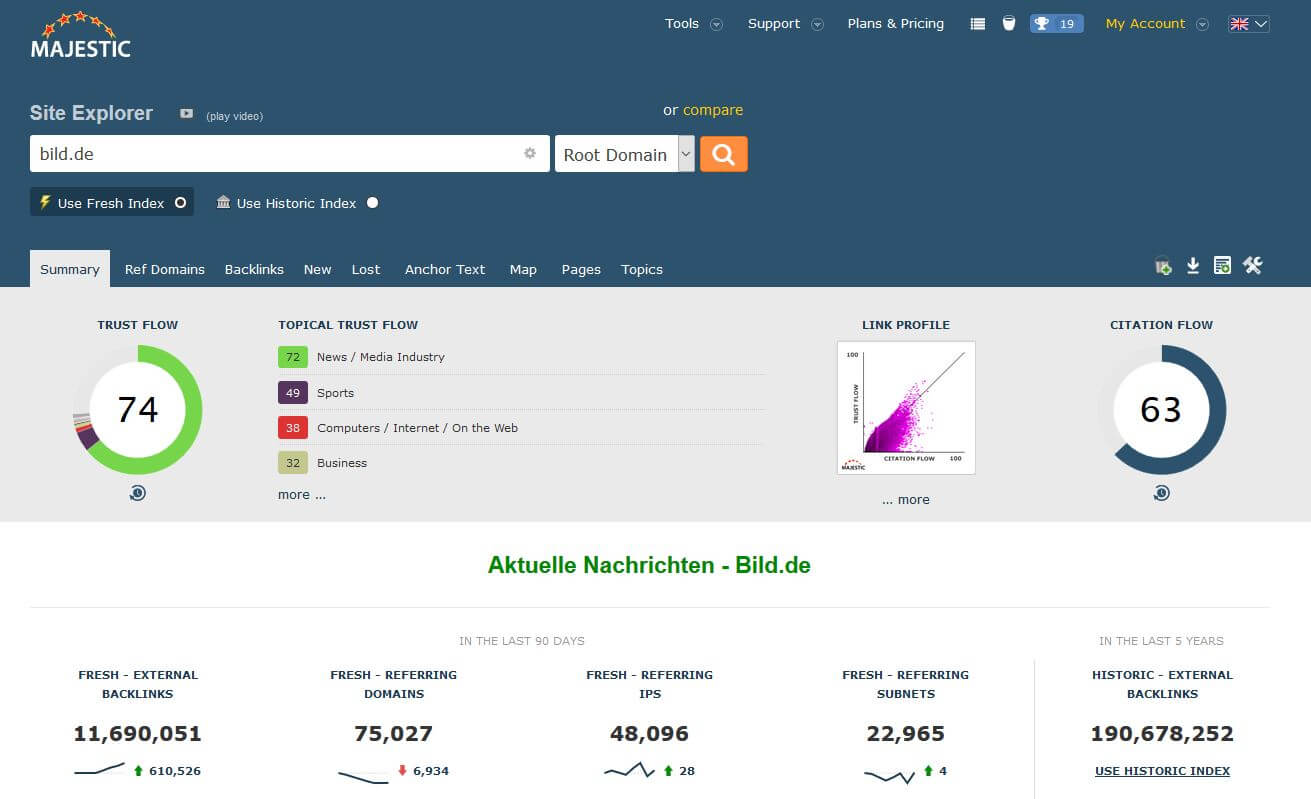Click the create report icon
Viewport: 1311px width, 799px height.
coord(1222,265)
